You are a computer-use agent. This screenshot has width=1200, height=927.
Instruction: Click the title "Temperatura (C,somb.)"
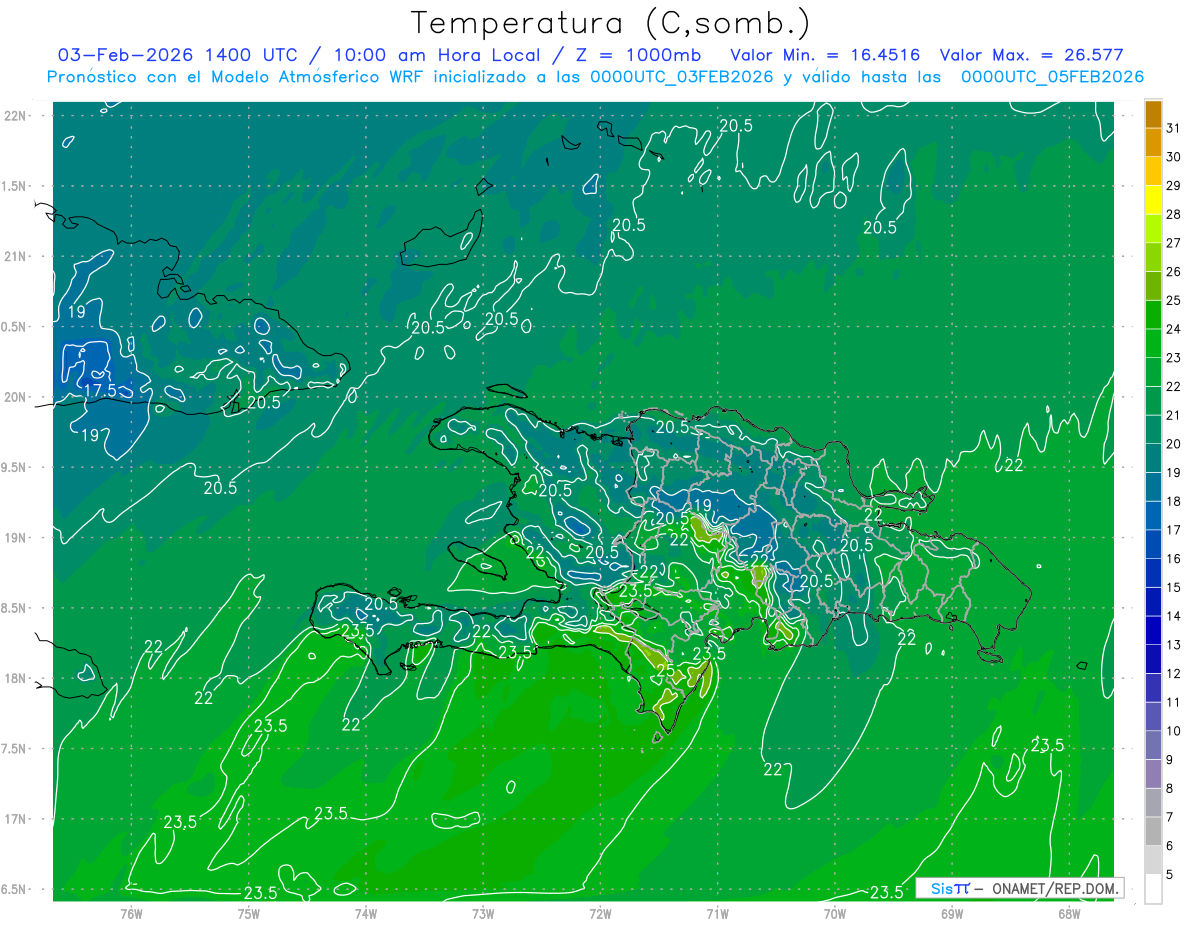pos(610,23)
